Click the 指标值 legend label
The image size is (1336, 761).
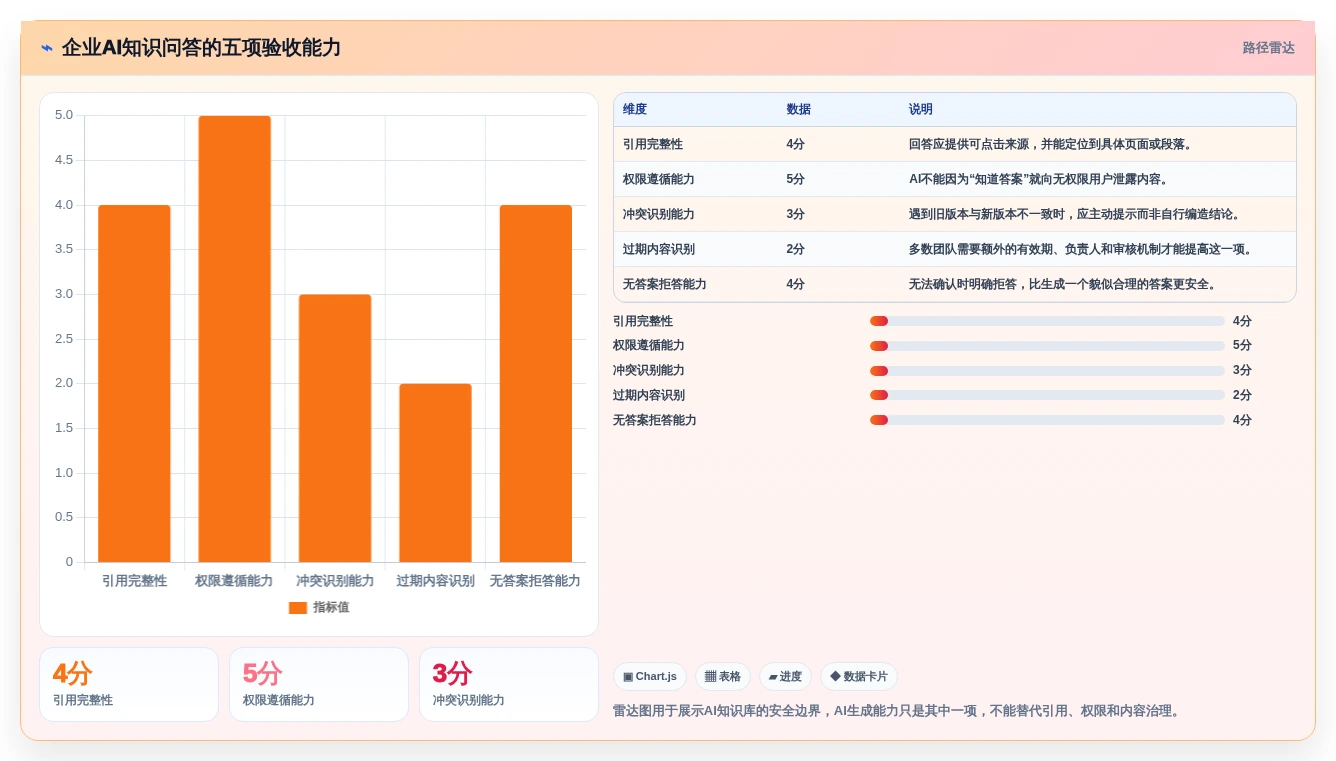coord(331,608)
